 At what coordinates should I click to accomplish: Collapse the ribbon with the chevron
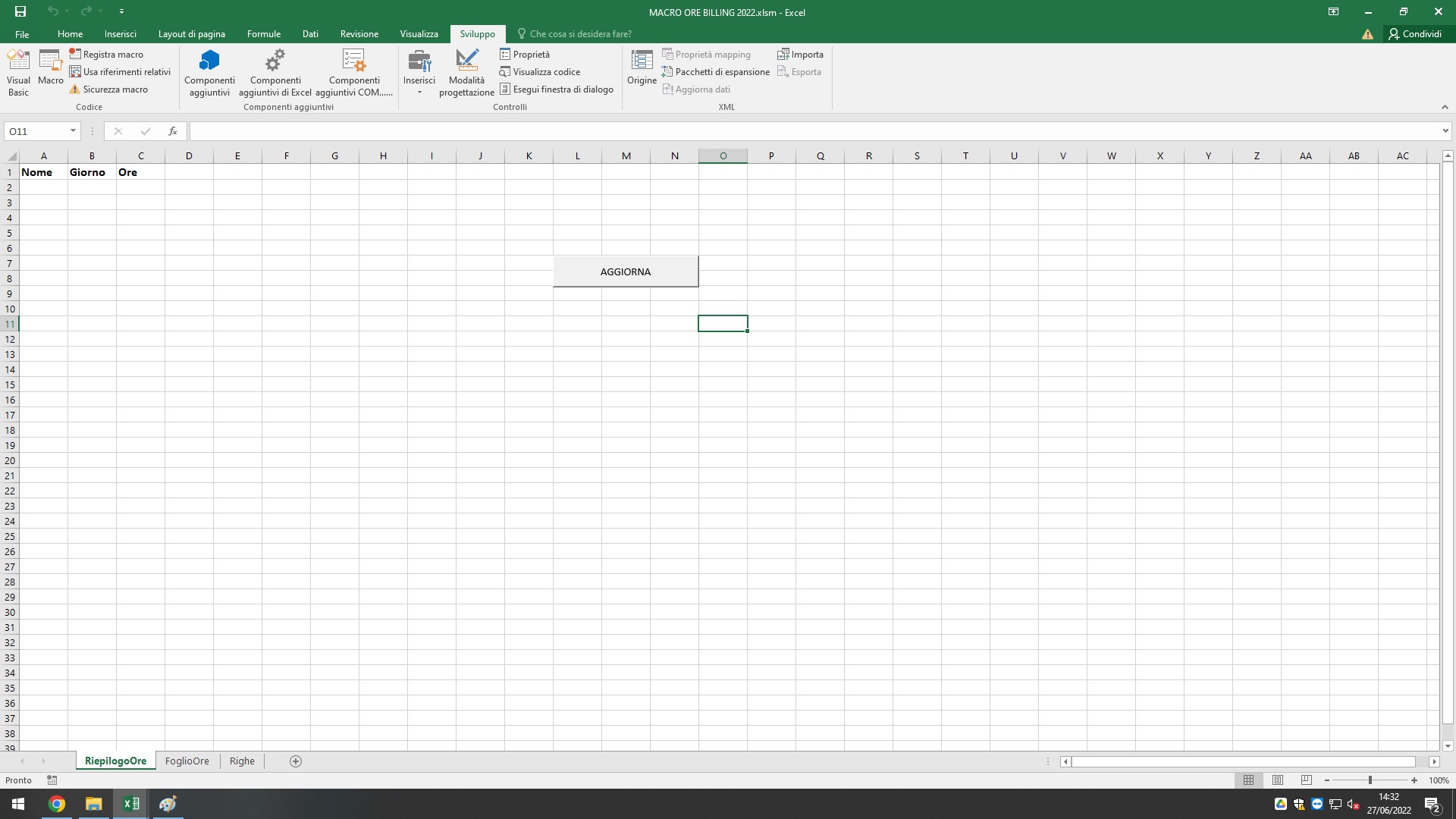(1445, 107)
